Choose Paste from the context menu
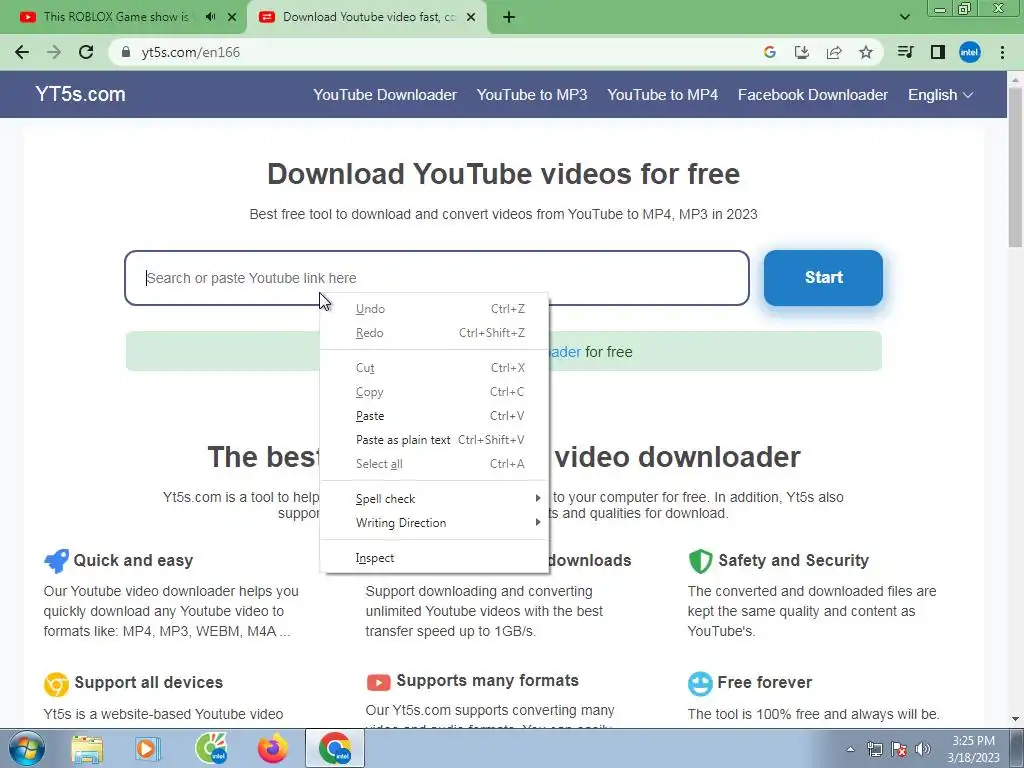The width and height of the screenshot is (1024, 768). click(x=434, y=416)
